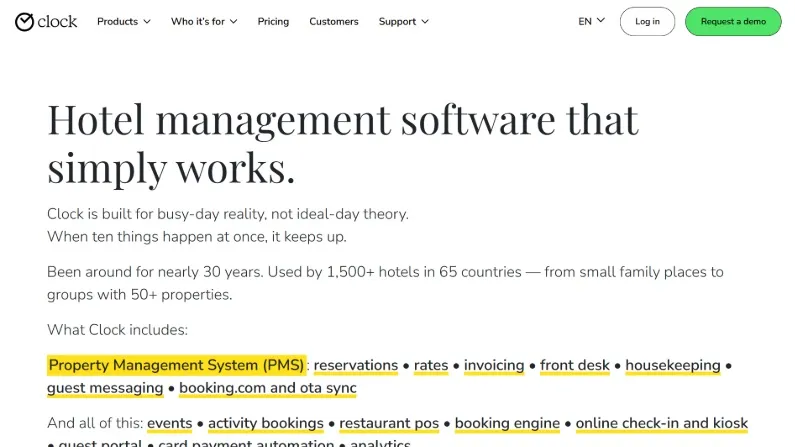The height and width of the screenshot is (447, 795).
Task: Open Property Management System (PMS) link
Action: click(176, 365)
